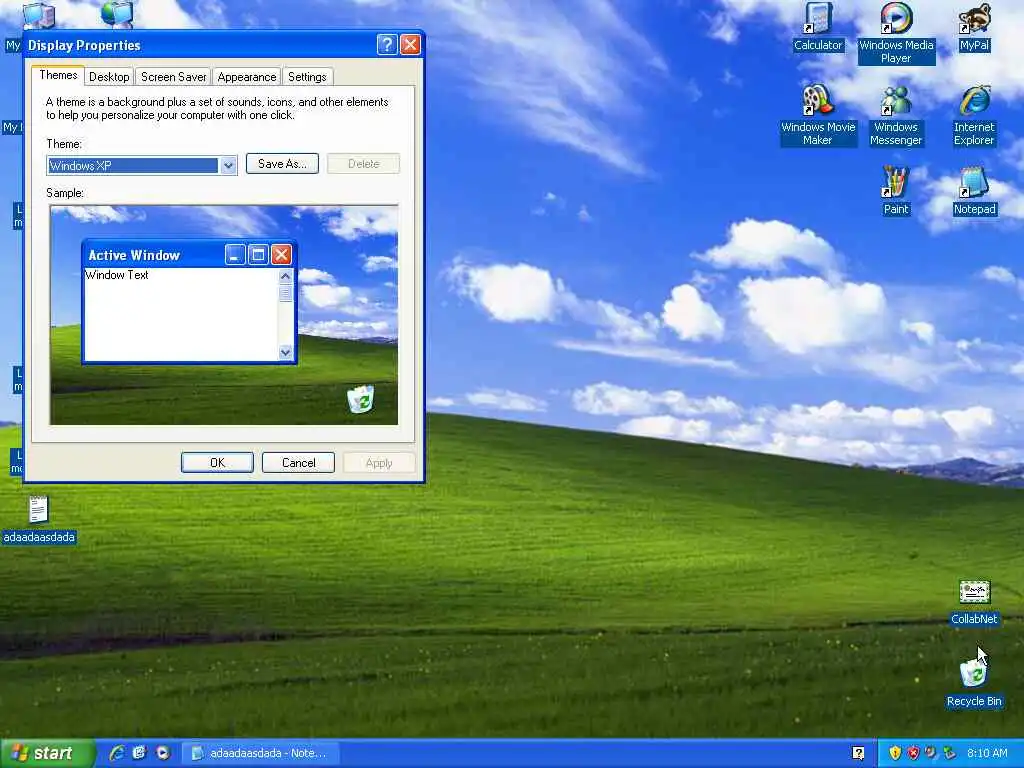Expand the Theme dropdown arrow
The image size is (1024, 768).
(x=228, y=165)
